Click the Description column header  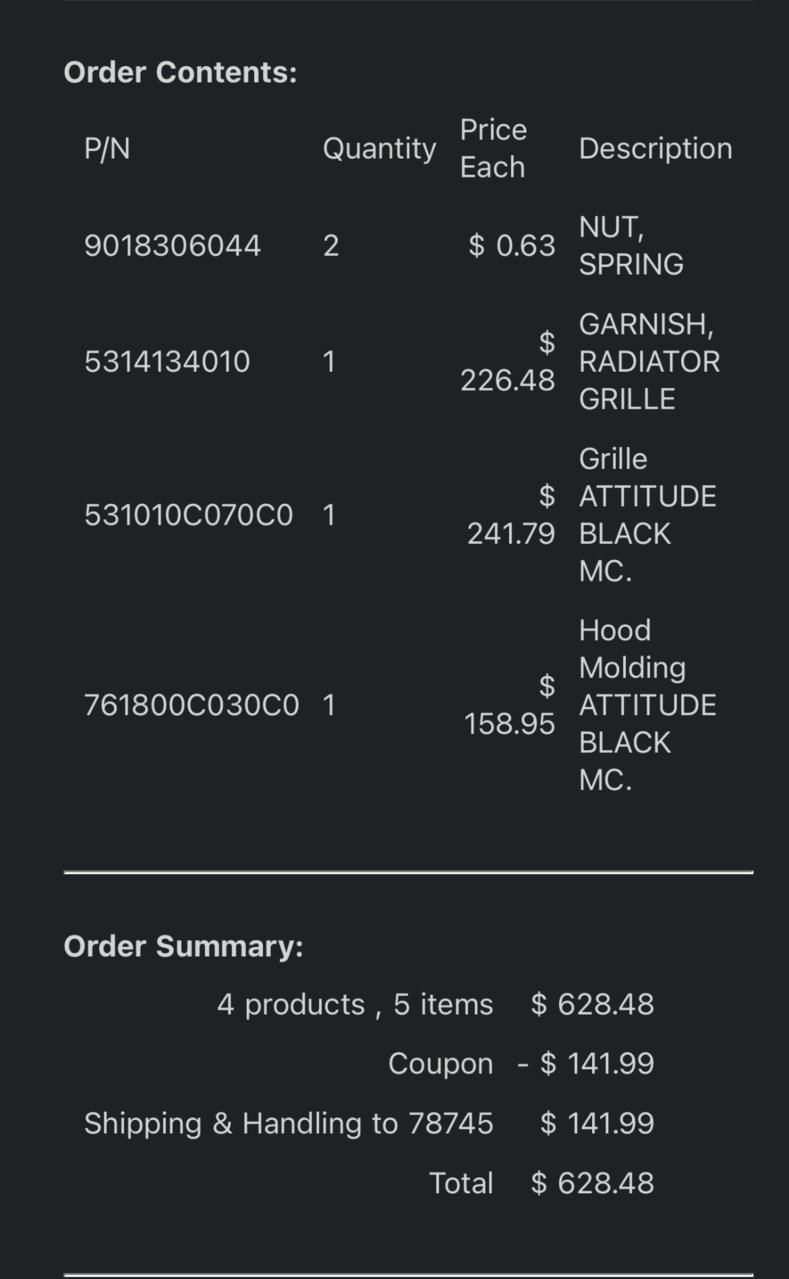click(x=655, y=149)
